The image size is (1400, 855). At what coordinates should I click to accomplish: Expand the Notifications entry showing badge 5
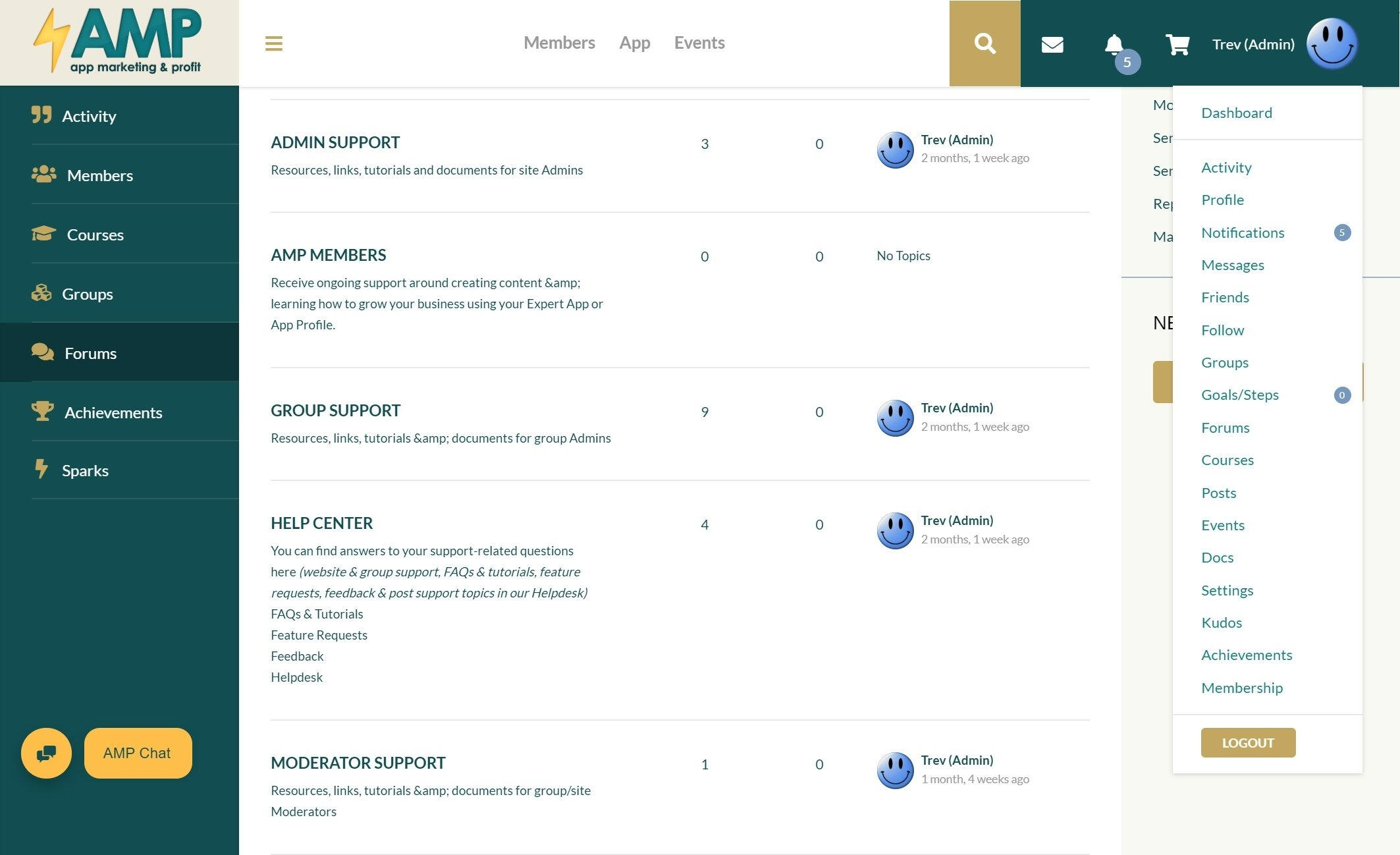1243,233
